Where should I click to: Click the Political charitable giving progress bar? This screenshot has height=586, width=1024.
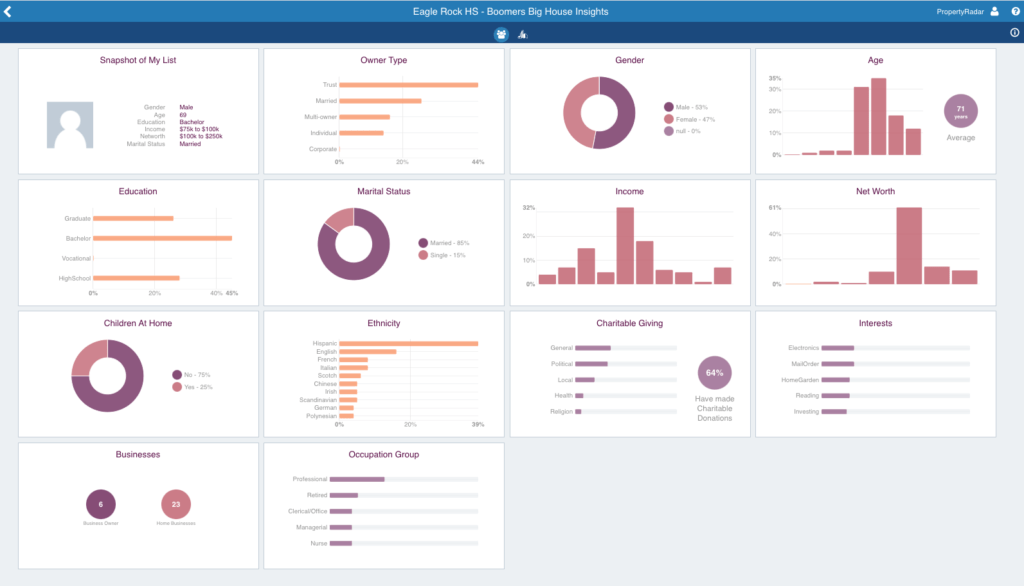[626, 364]
